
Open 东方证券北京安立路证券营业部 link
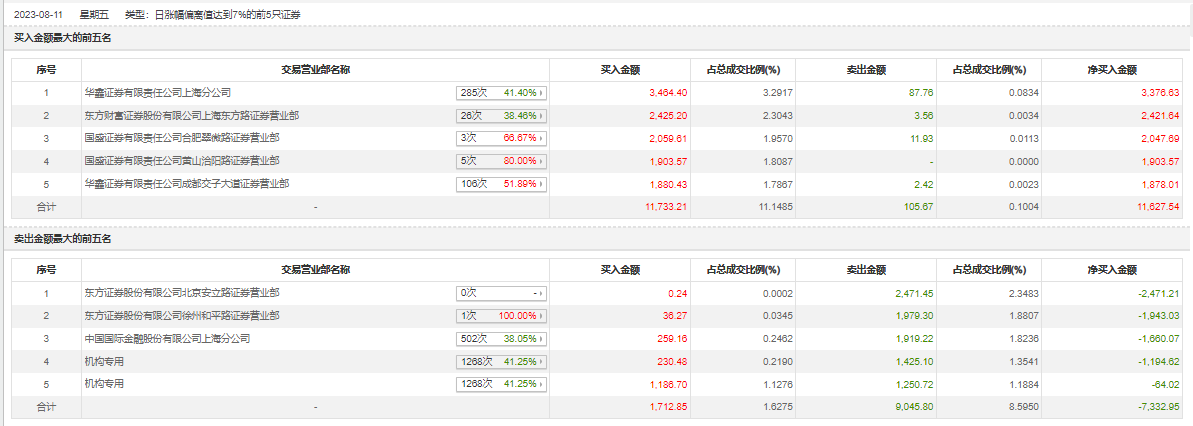pyautogui.click(x=182, y=293)
